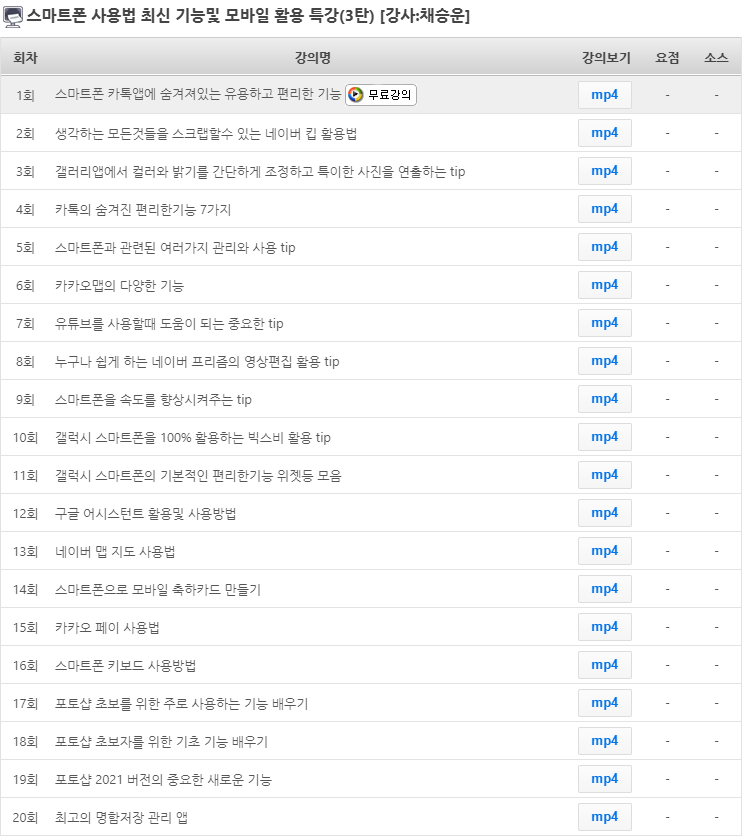
Task: Open mp4 for lecture 11회
Action: click(x=605, y=475)
